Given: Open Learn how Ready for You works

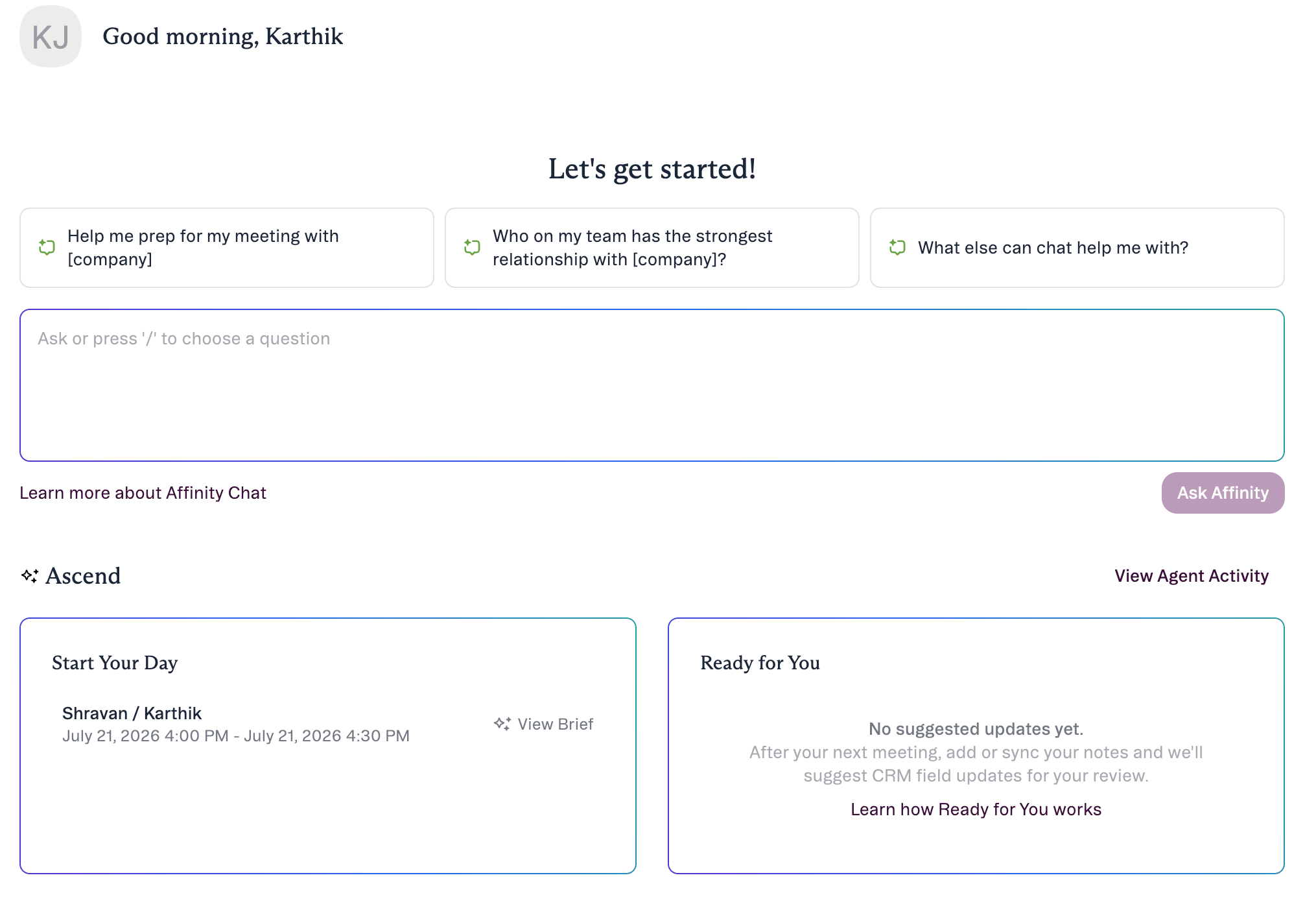Looking at the screenshot, I should pyautogui.click(x=976, y=809).
